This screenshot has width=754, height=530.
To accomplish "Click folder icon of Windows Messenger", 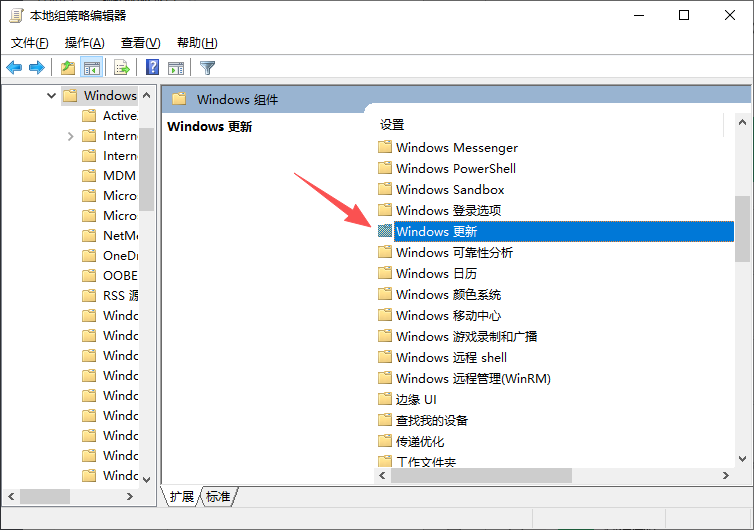I will 385,147.
